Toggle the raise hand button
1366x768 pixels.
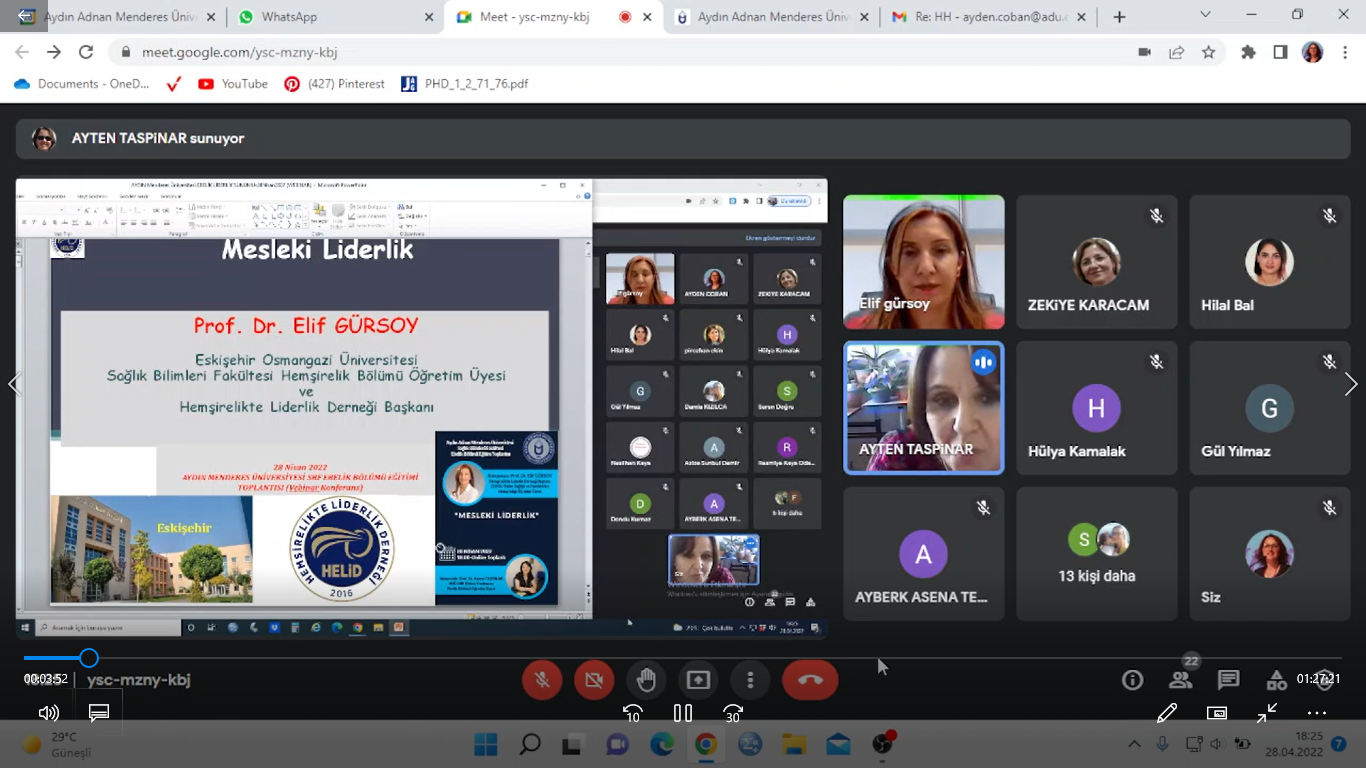pyautogui.click(x=646, y=680)
